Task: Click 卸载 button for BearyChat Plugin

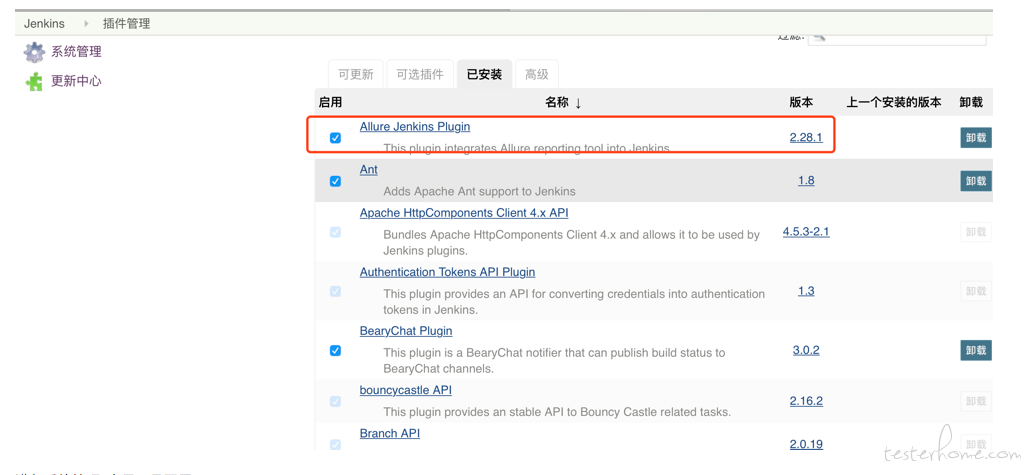Action: tap(976, 350)
